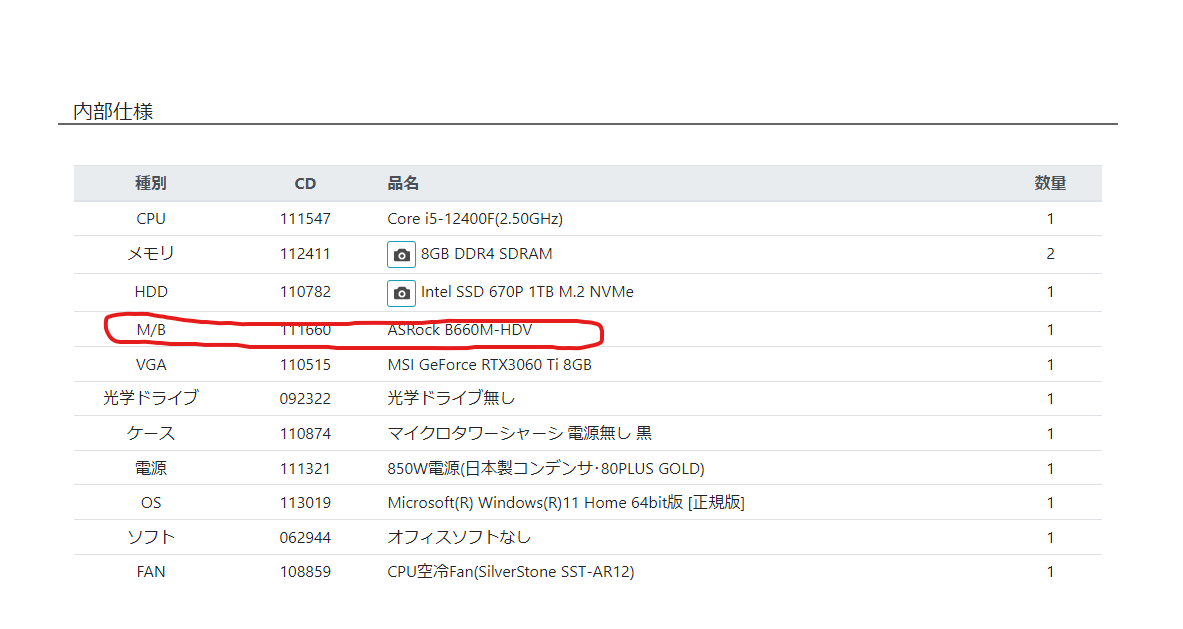Select quantity 1 in the OS row
1183x629 pixels.
click(1050, 503)
